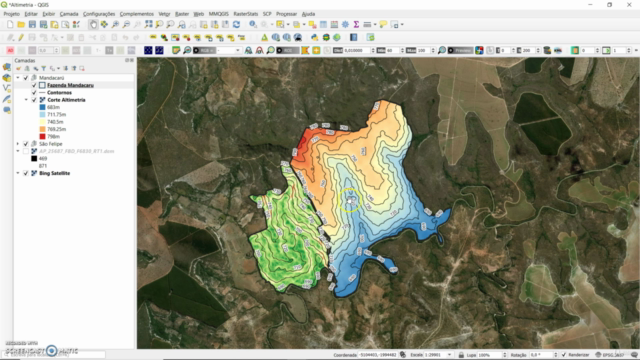Open the Processar menu
This screenshot has width=640, height=360.
[287, 14]
